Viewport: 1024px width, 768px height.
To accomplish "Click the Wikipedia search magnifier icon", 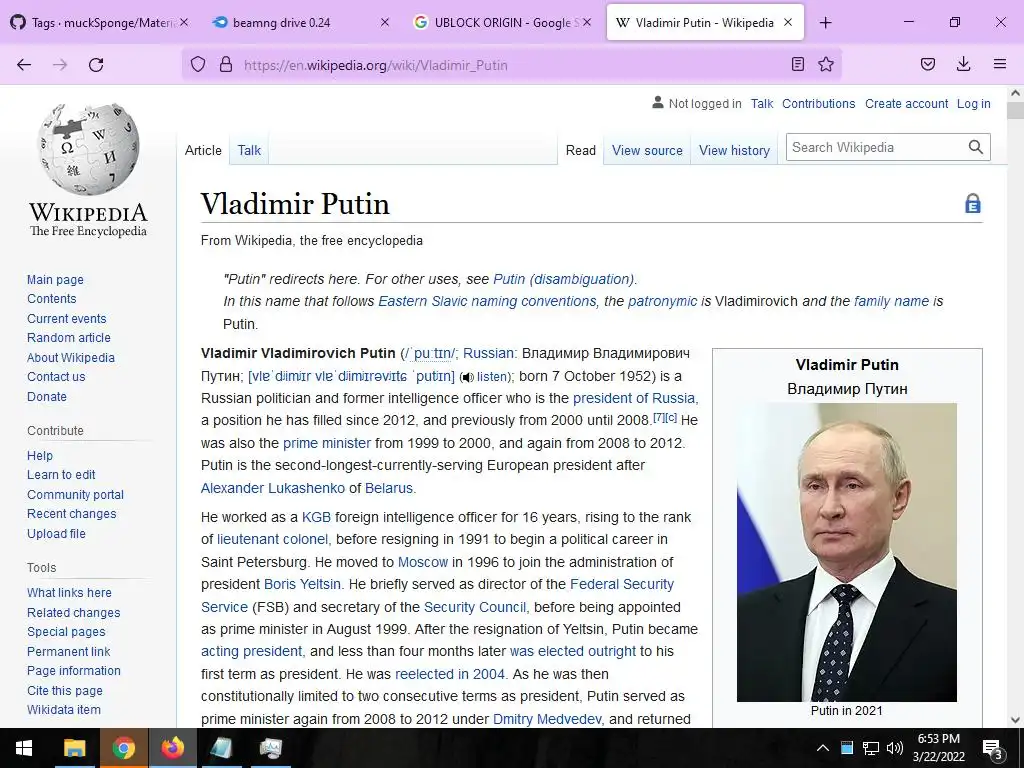I will tap(976, 147).
